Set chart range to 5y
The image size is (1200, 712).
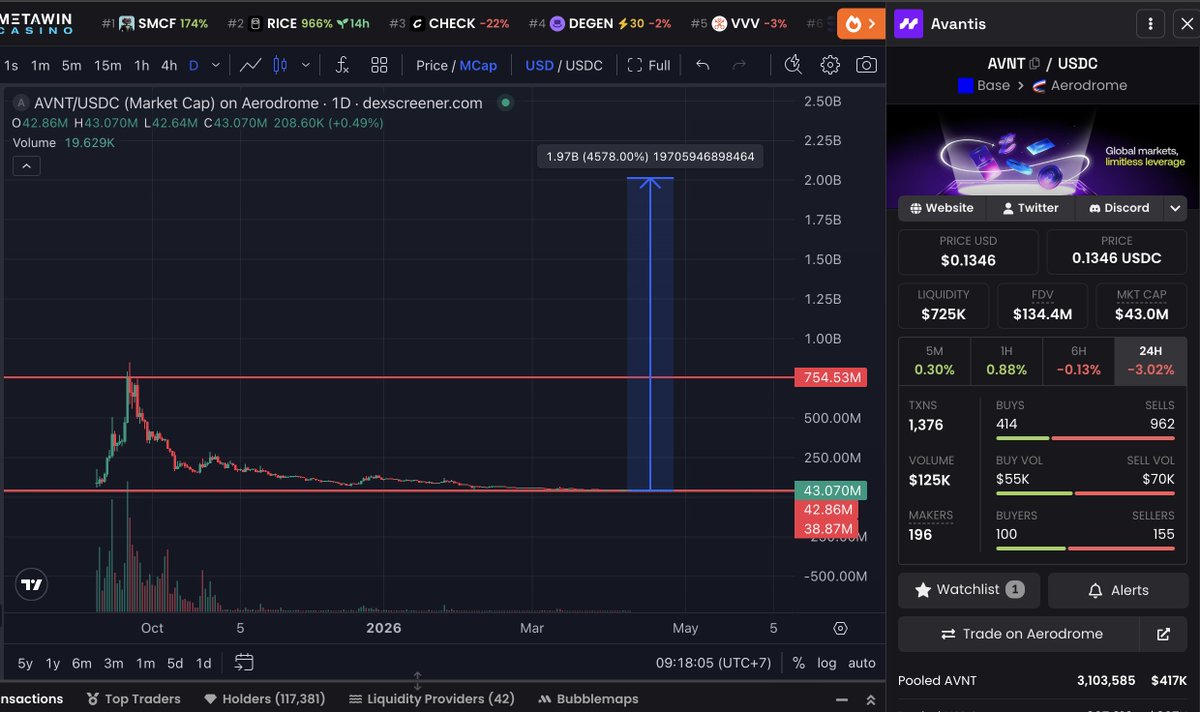[x=25, y=662]
